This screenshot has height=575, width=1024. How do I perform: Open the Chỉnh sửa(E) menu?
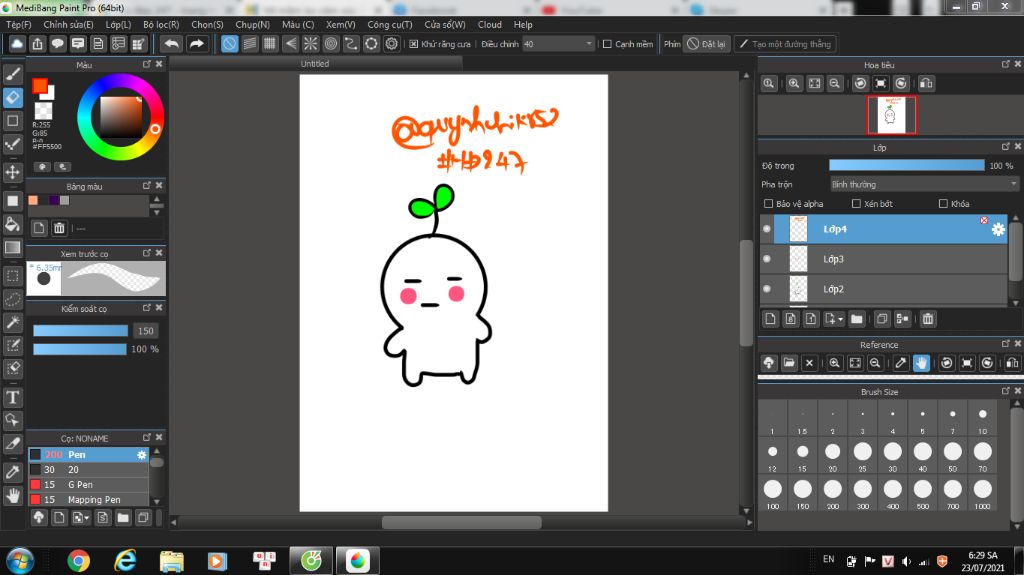[x=69, y=24]
